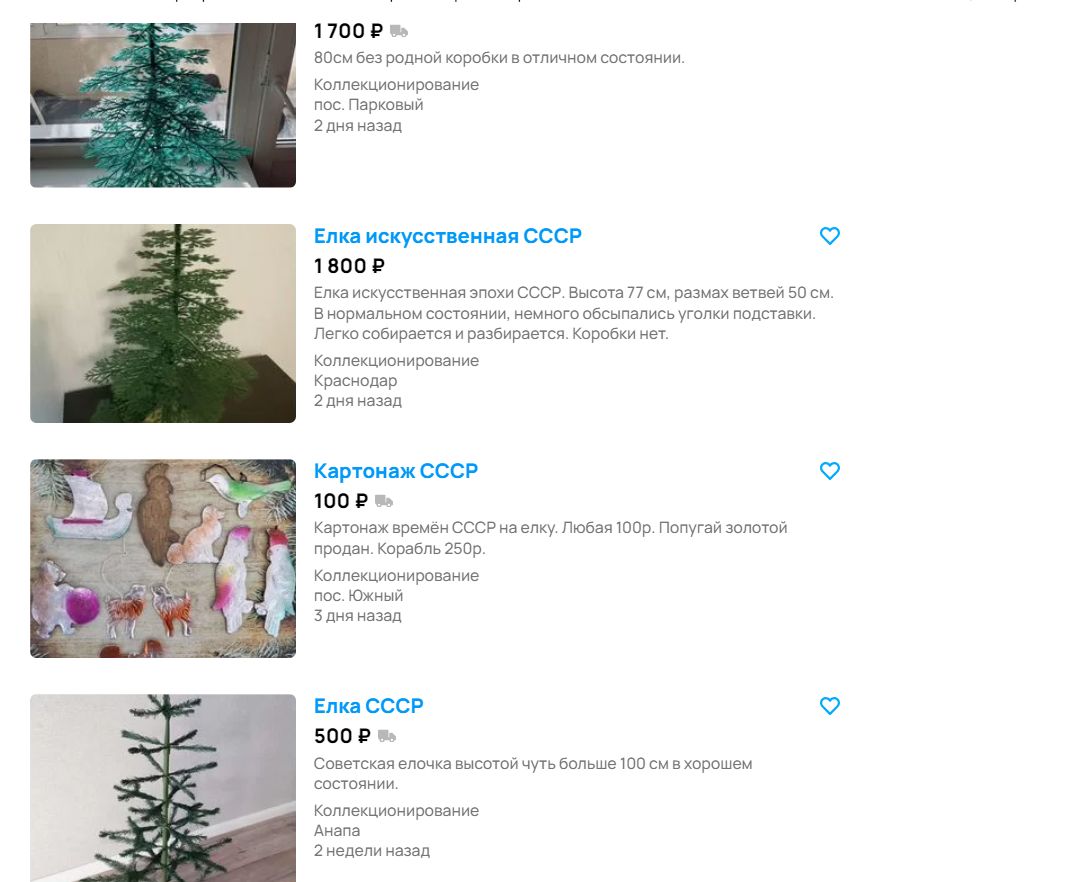Open the photo of the 500 ₽ Елка СССР

pos(163,788)
